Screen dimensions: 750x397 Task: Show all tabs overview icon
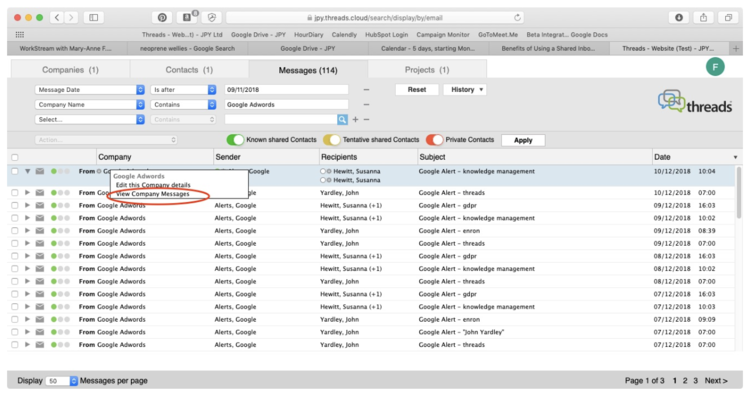(x=728, y=18)
